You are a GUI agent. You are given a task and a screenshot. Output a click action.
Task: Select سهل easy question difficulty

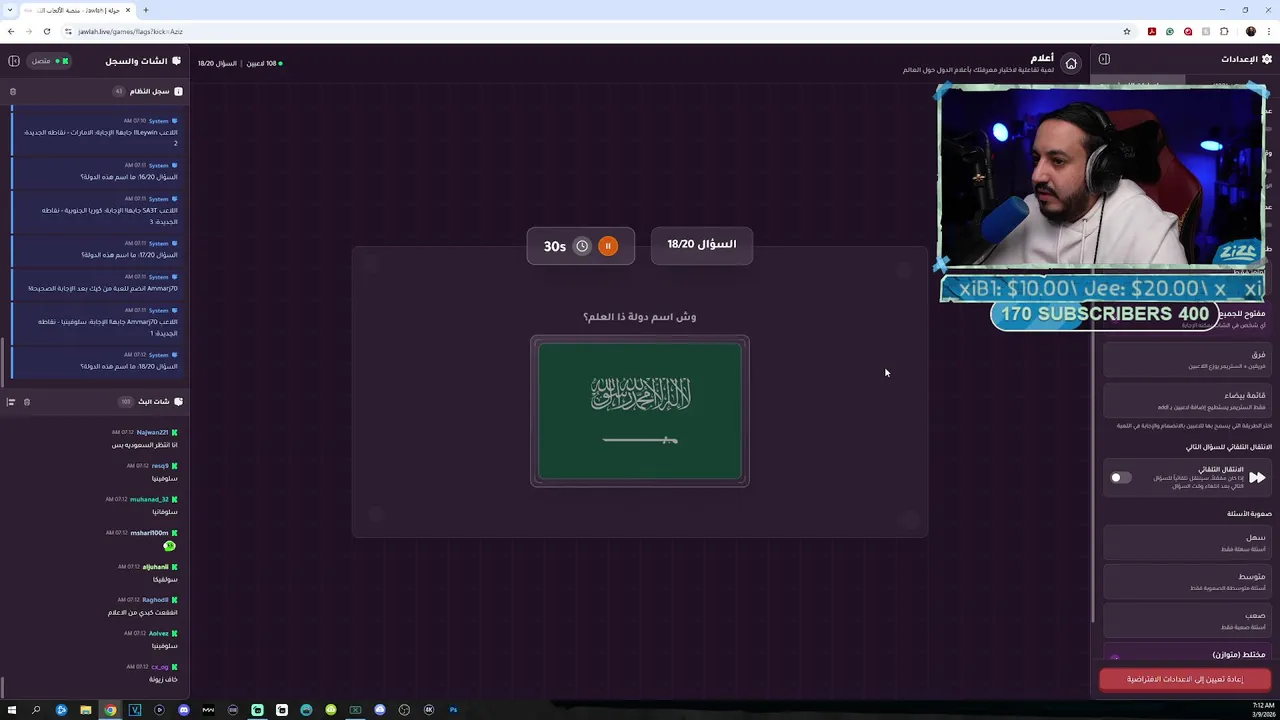pos(1186,542)
